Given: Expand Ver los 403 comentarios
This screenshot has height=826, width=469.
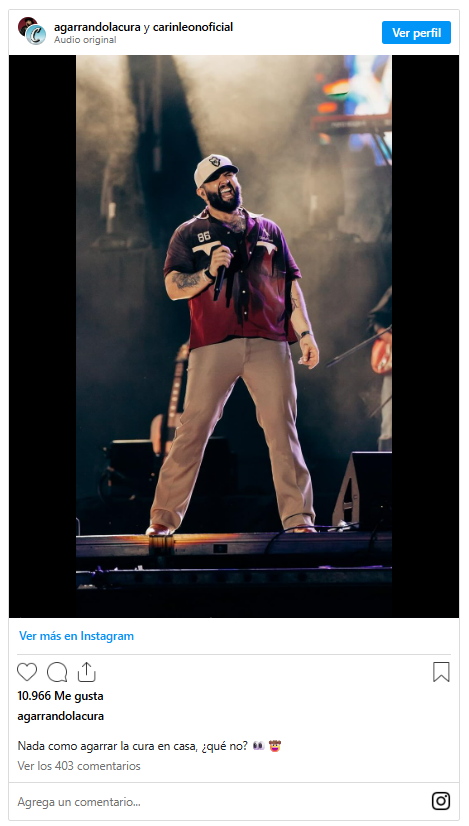Looking at the screenshot, I should [x=79, y=766].
